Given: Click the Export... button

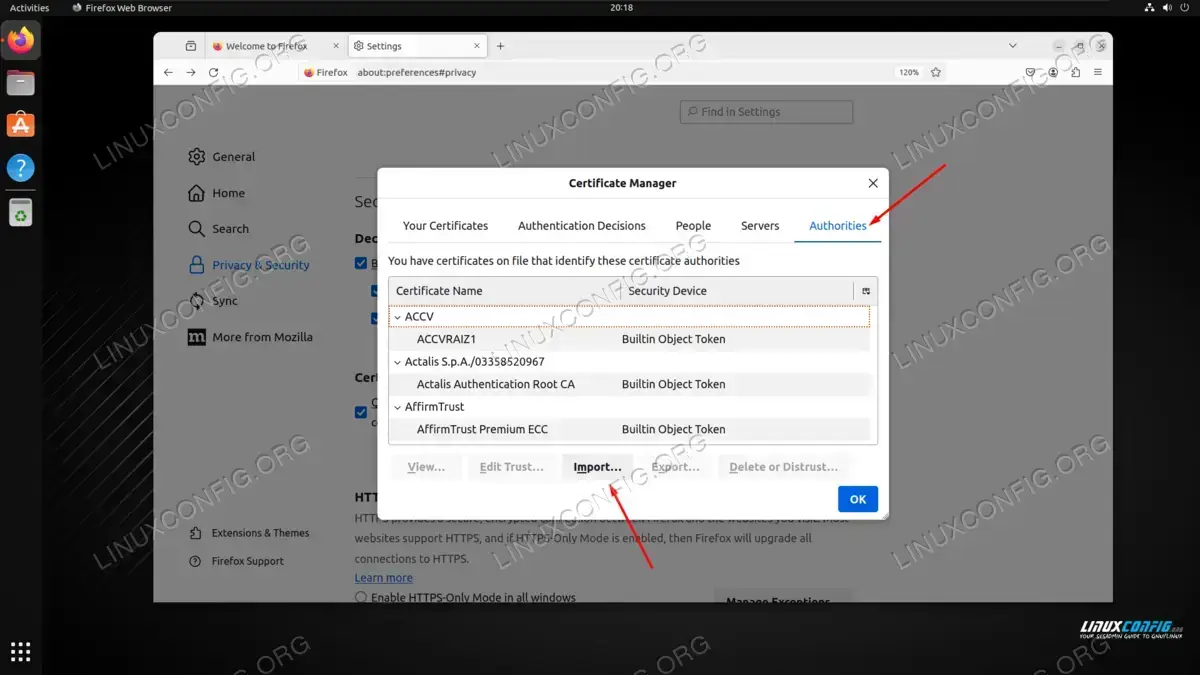Looking at the screenshot, I should coord(675,467).
